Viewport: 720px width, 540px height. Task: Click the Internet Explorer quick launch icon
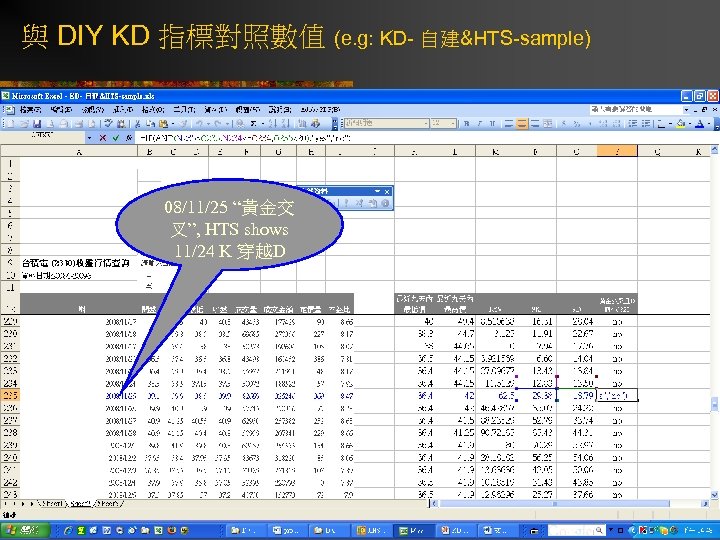point(68,530)
